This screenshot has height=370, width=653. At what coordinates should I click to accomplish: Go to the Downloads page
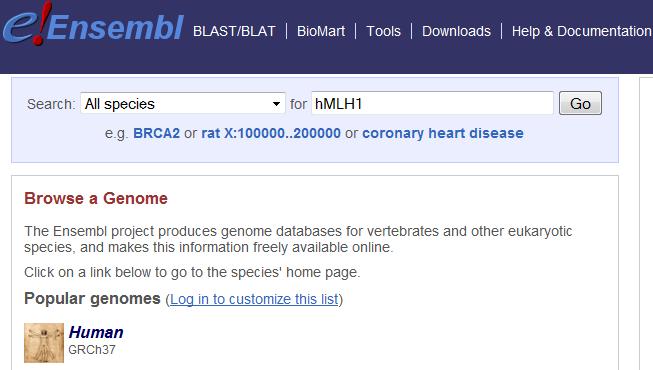[456, 31]
